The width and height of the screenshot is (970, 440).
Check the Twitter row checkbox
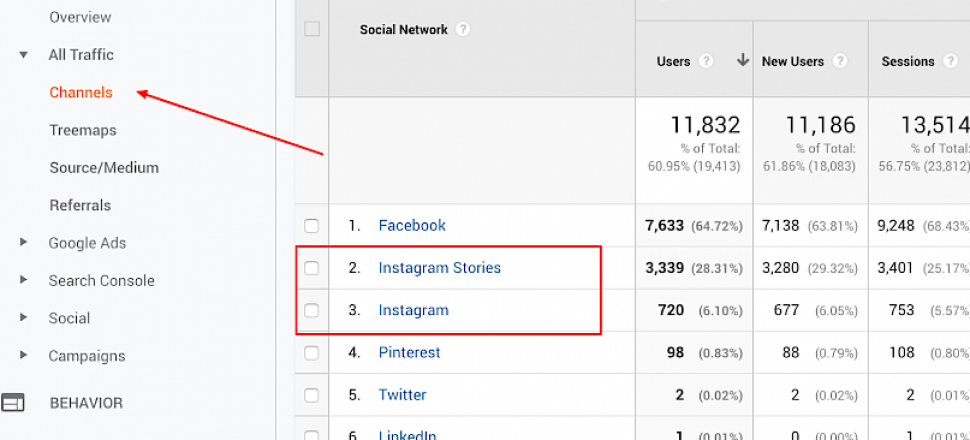pos(312,395)
